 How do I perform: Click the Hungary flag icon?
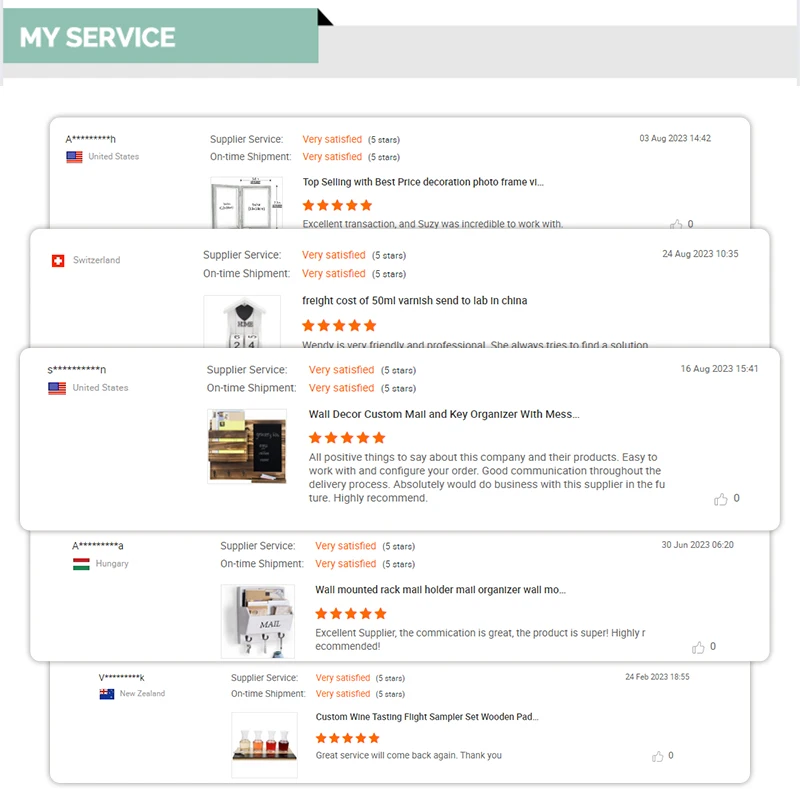point(82,564)
